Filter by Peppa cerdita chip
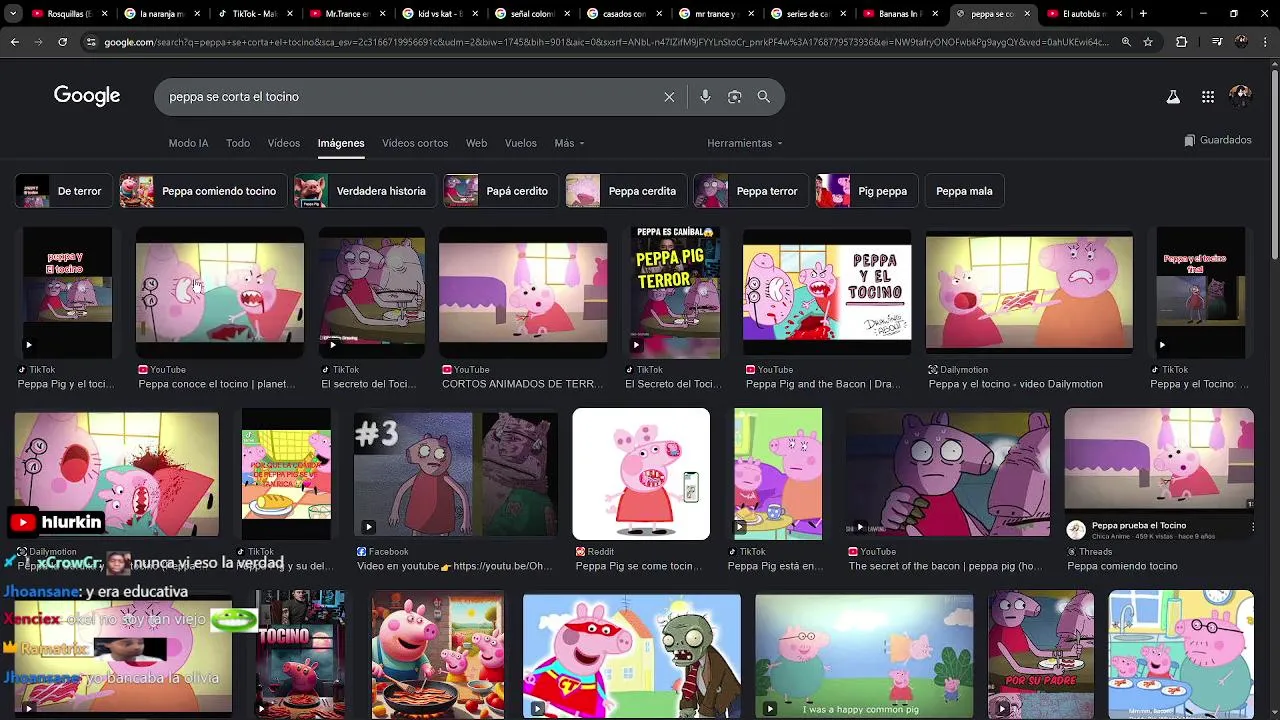The image size is (1280, 720). click(x=627, y=191)
